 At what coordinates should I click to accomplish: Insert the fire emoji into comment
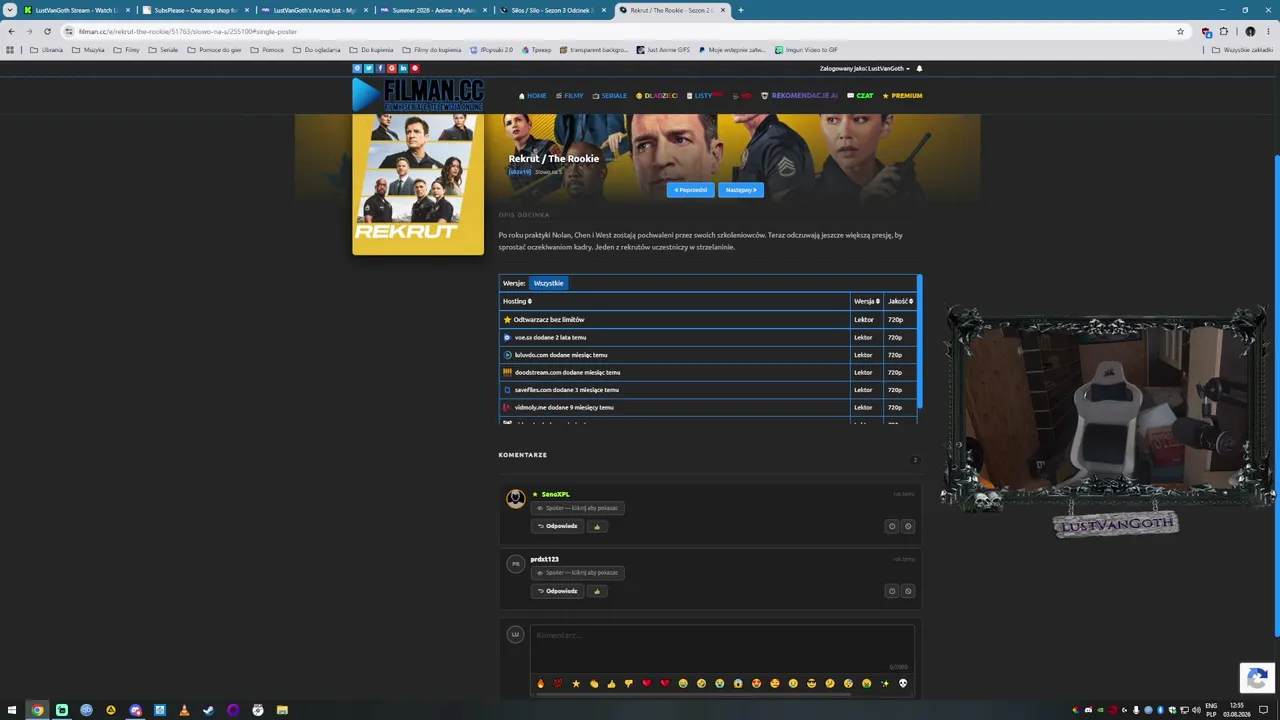[x=540, y=683]
